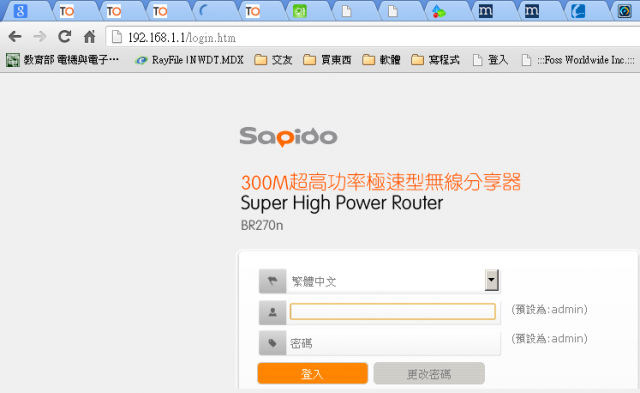
Task: Open the 登入 bookmark in bookmarks bar
Action: (490, 60)
